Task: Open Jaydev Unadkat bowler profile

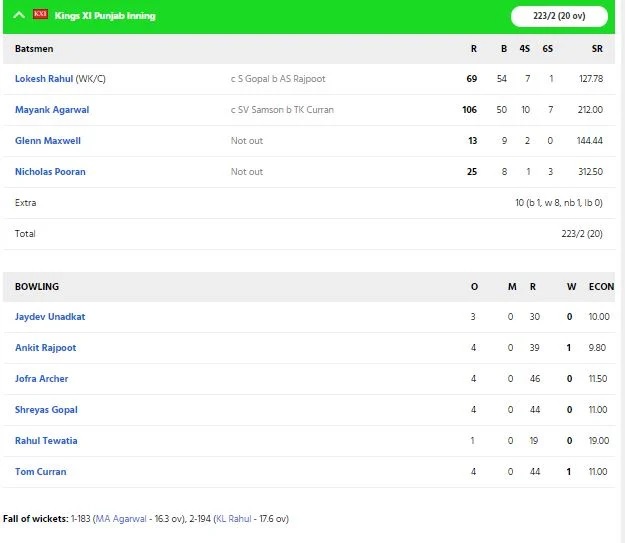Action: 50,317
